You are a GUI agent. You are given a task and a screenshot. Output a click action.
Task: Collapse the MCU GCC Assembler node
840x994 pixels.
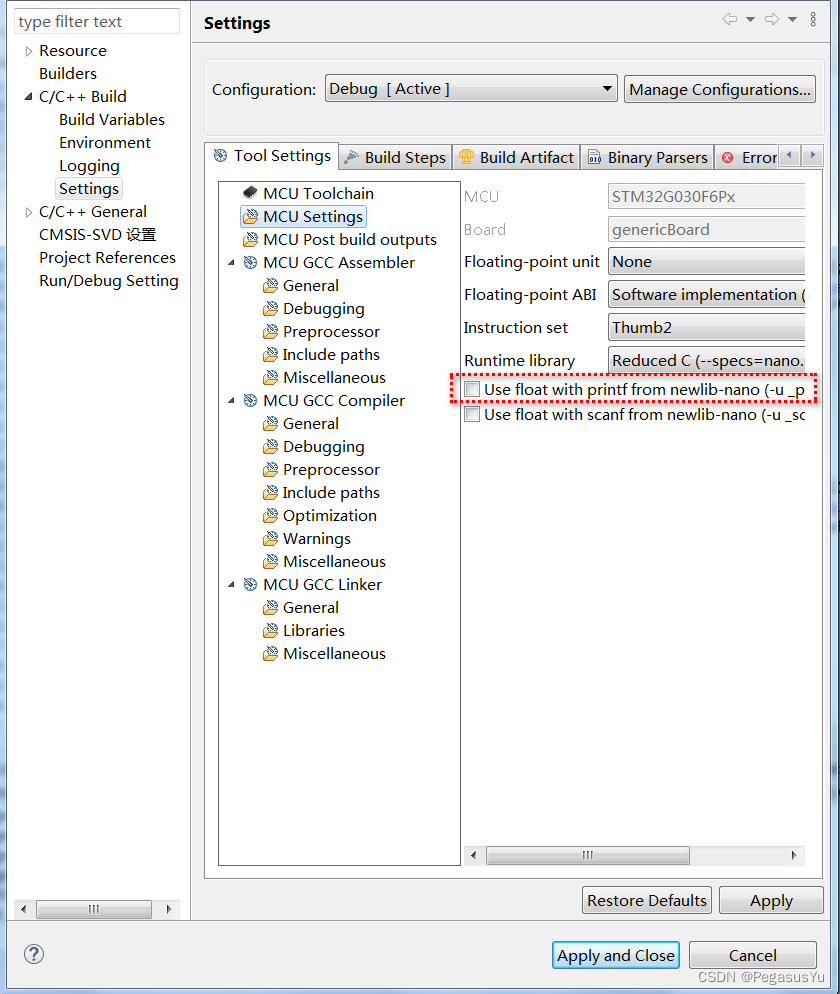[231, 262]
